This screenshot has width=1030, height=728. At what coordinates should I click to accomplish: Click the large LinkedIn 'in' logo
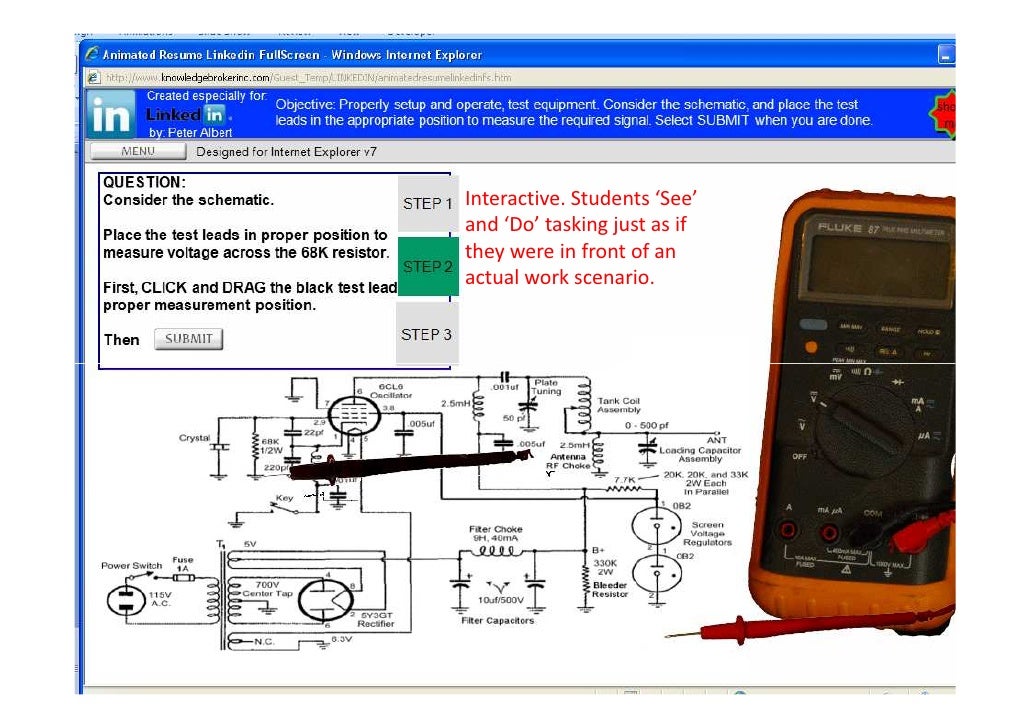(x=111, y=114)
